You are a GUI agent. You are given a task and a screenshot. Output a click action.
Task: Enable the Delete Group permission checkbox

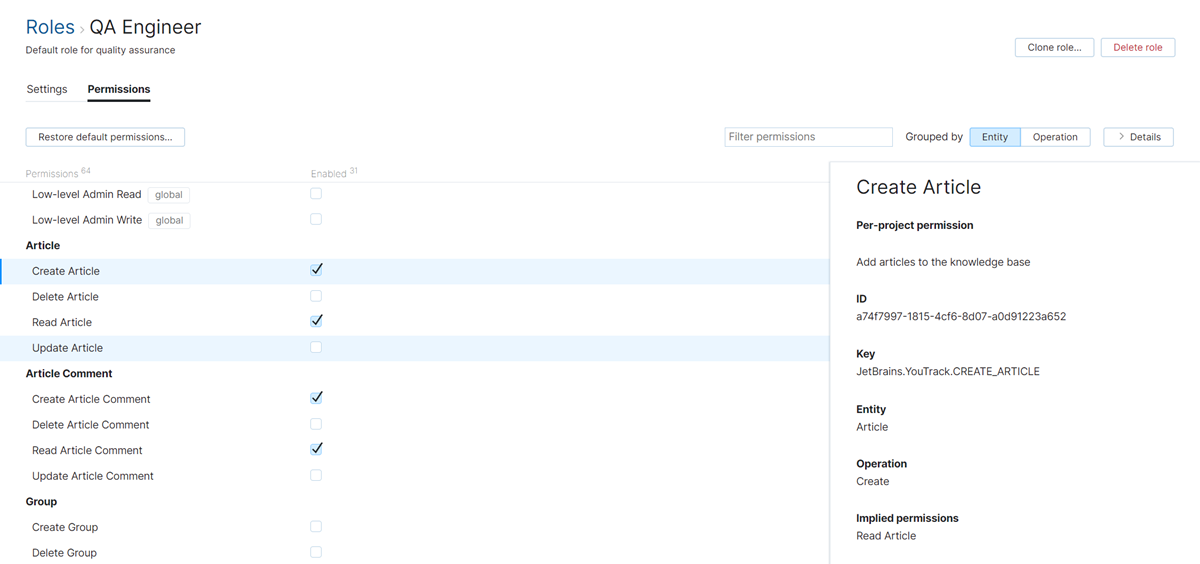[316, 552]
